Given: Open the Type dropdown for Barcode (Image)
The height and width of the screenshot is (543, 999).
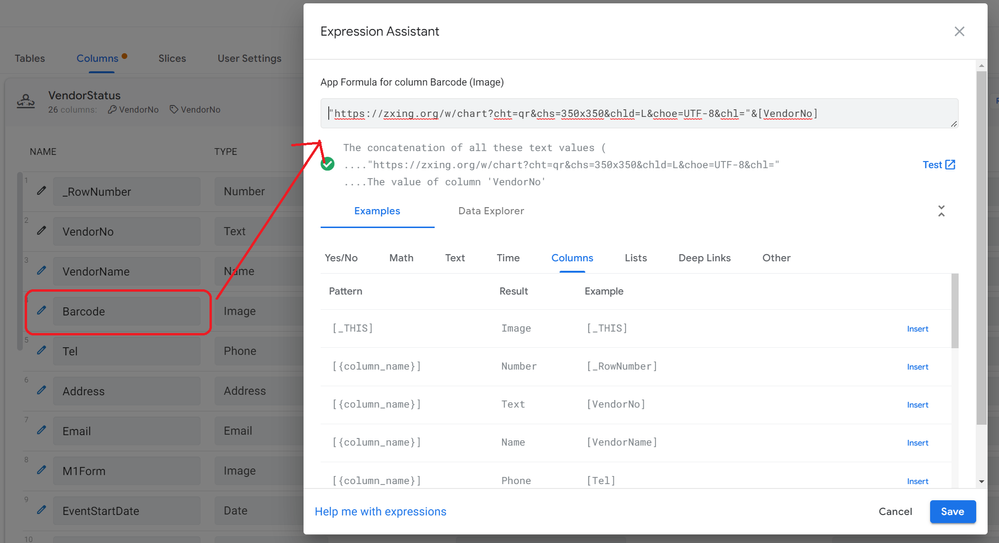Looking at the screenshot, I should click(x=259, y=311).
